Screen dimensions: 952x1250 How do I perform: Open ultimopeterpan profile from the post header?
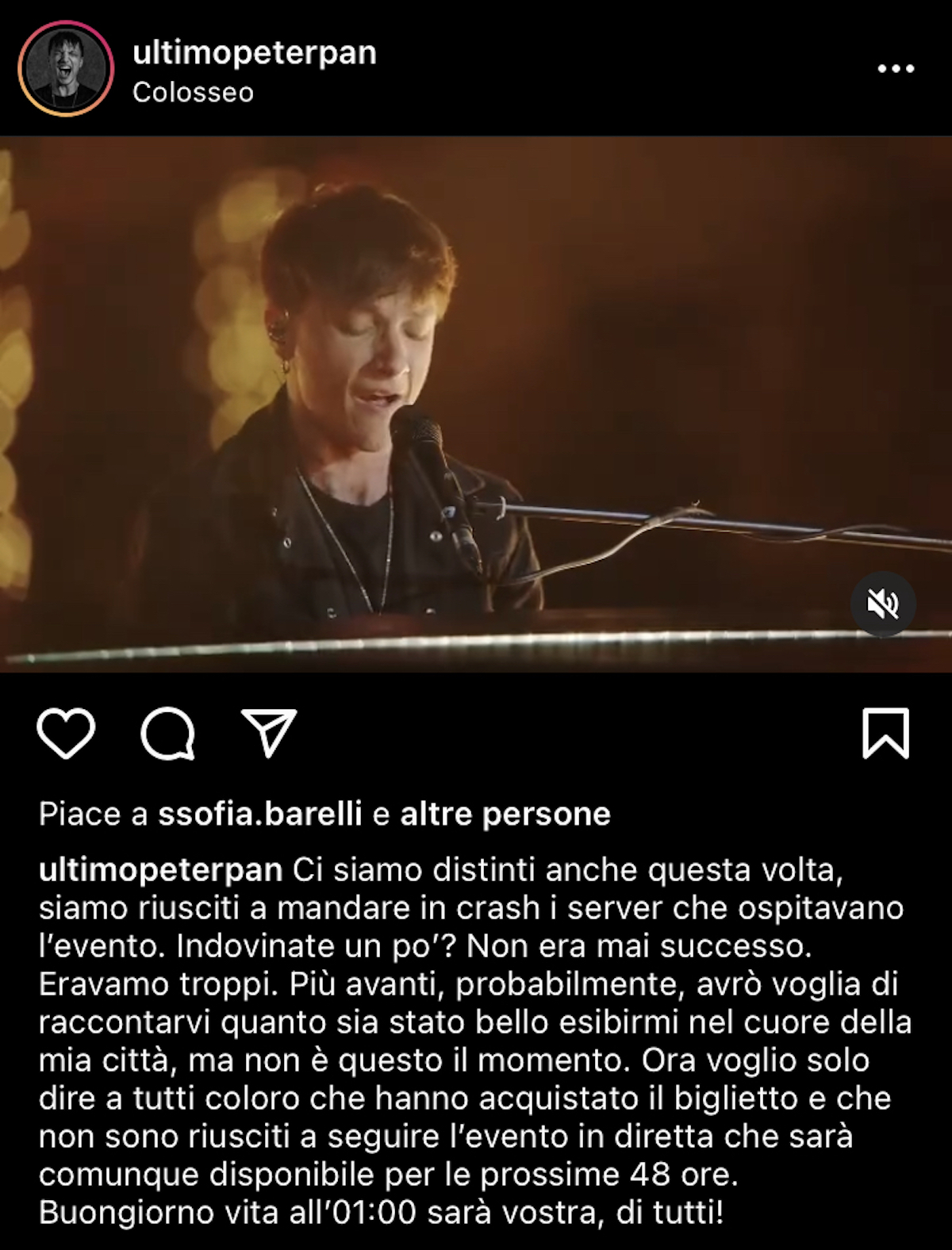click(255, 52)
